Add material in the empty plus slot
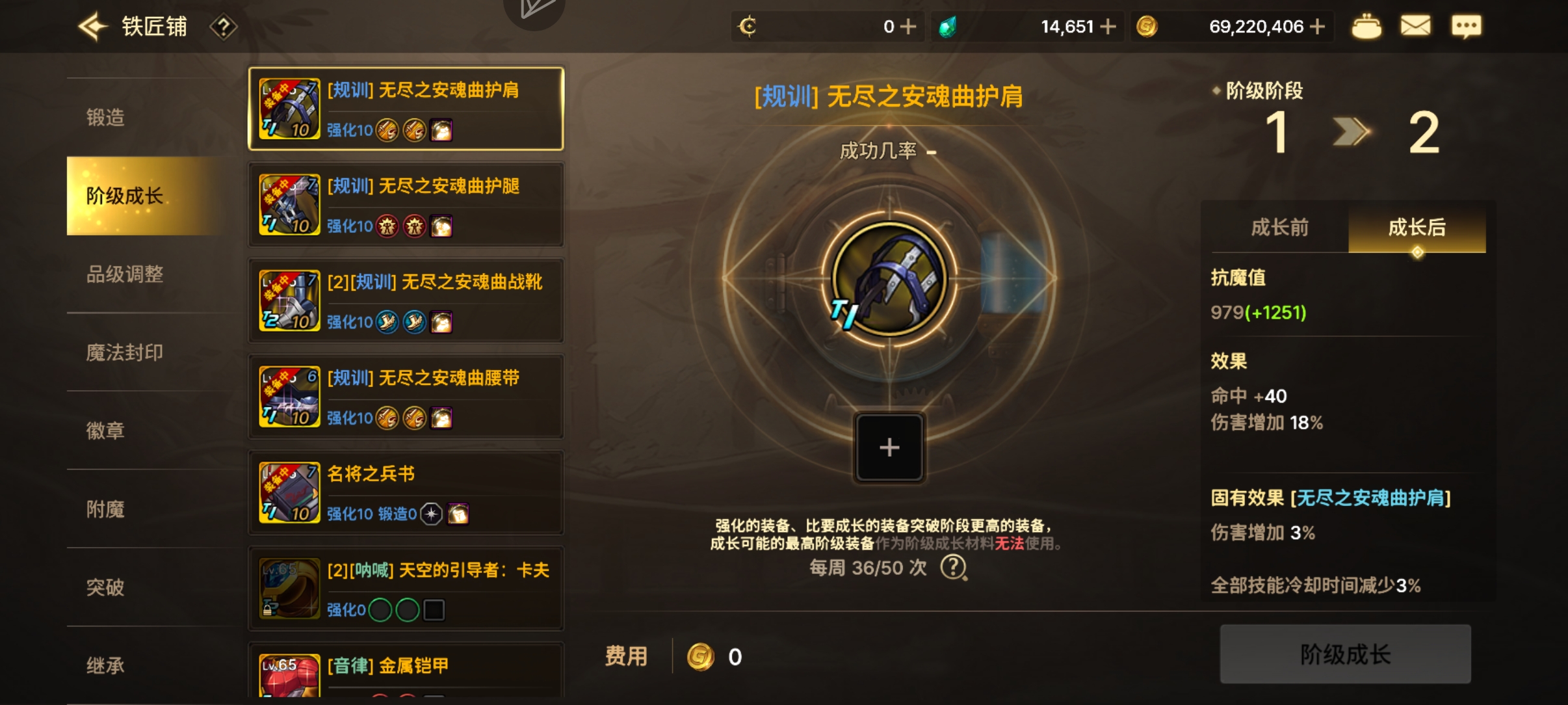 pyautogui.click(x=889, y=447)
